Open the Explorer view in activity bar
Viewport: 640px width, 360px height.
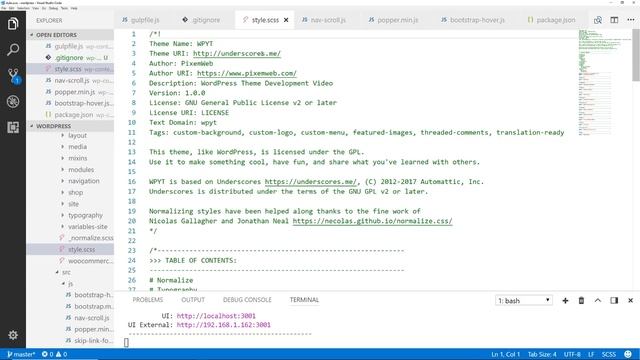pyautogui.click(x=13, y=24)
